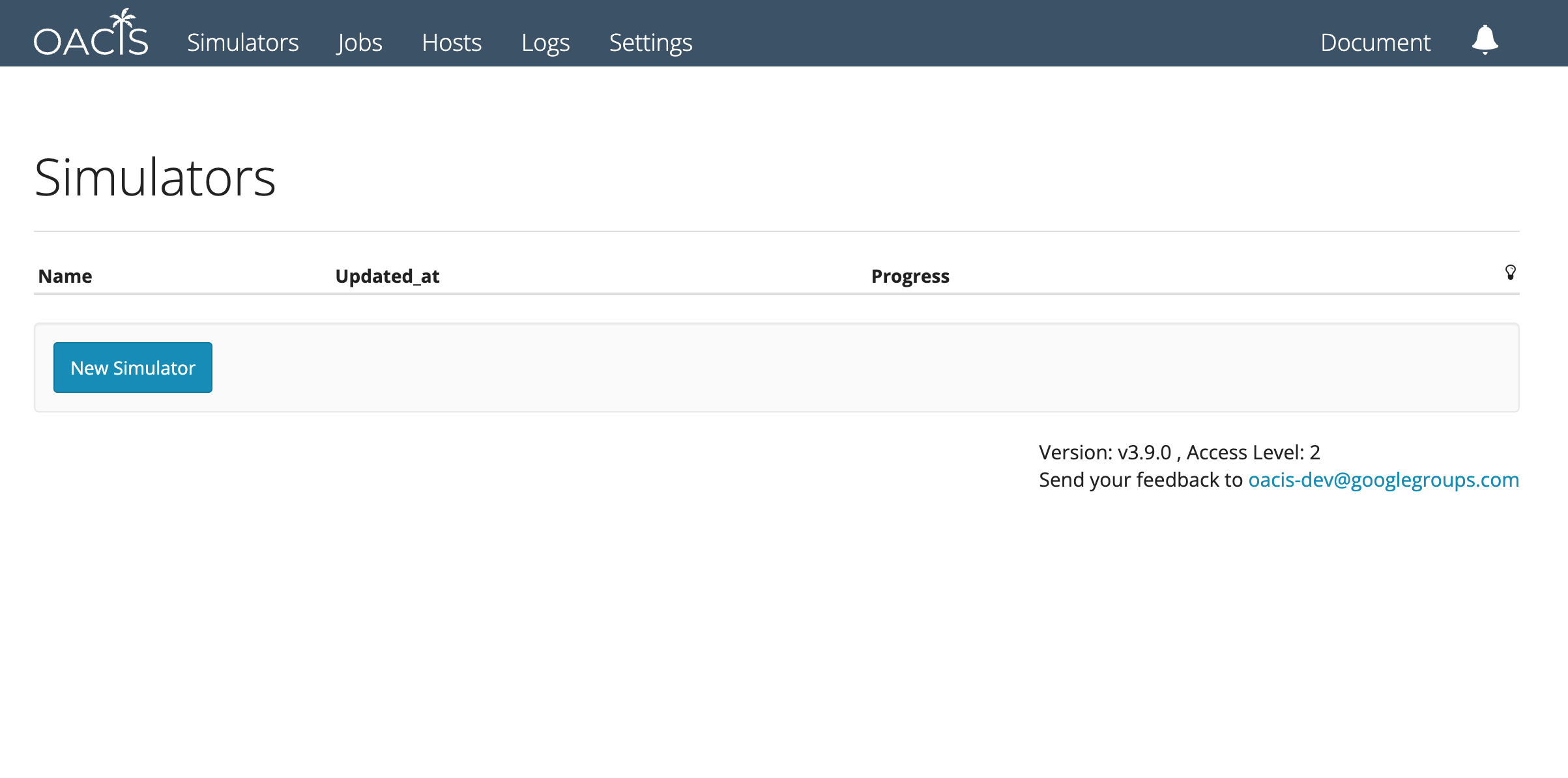Click the OACIS palm tree logo

click(x=91, y=33)
